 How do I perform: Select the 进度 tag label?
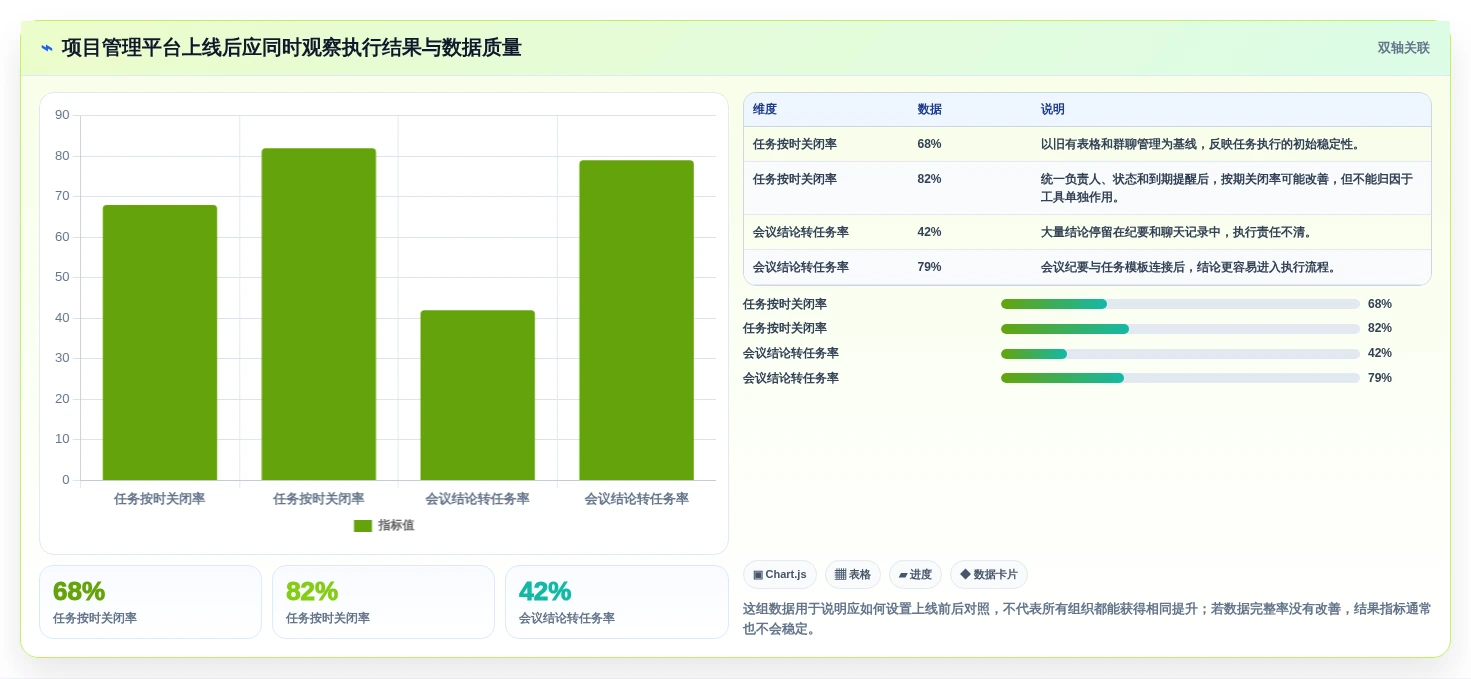921,575
